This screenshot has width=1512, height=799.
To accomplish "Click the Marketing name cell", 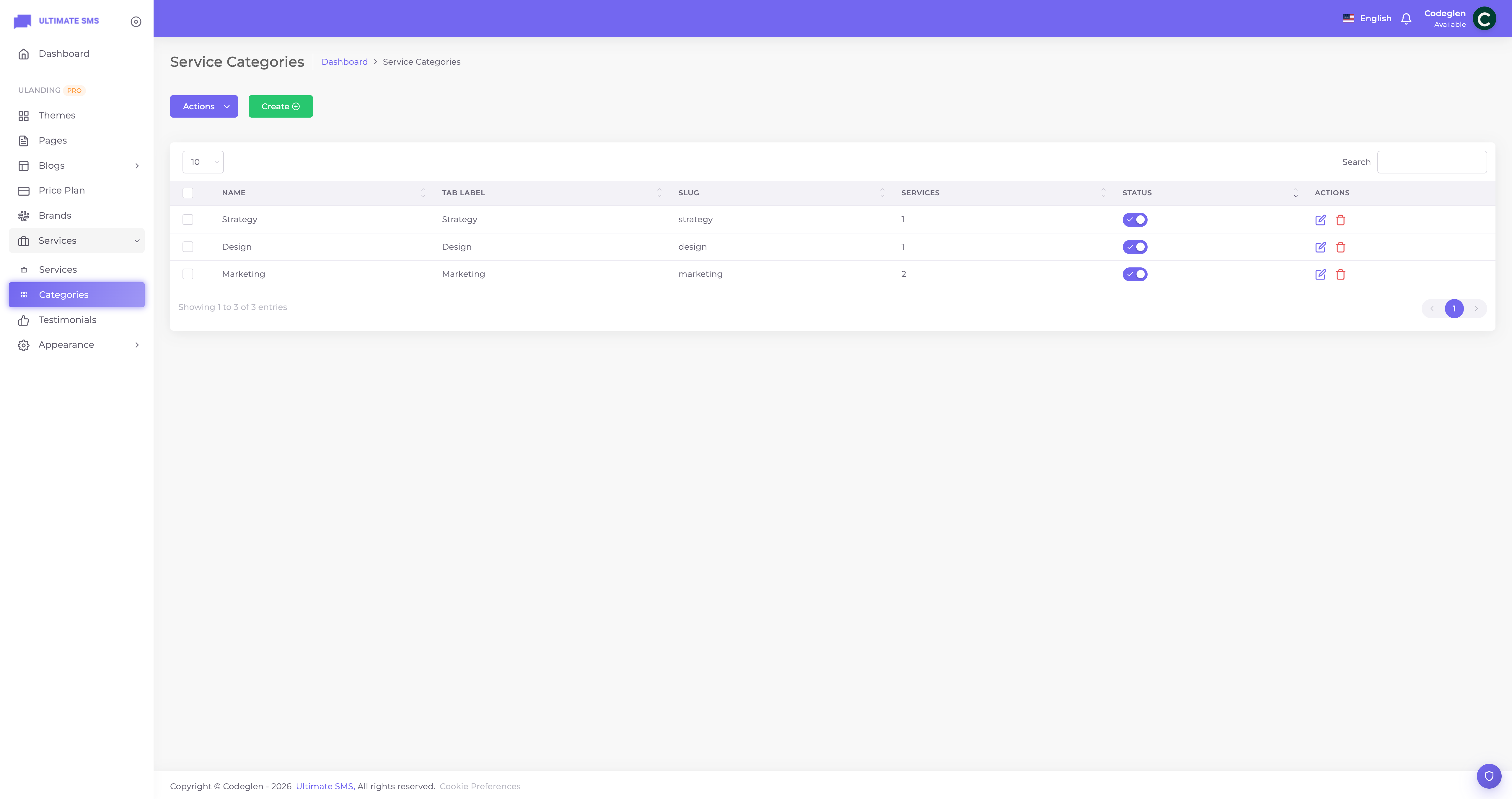I will pyautogui.click(x=244, y=275).
